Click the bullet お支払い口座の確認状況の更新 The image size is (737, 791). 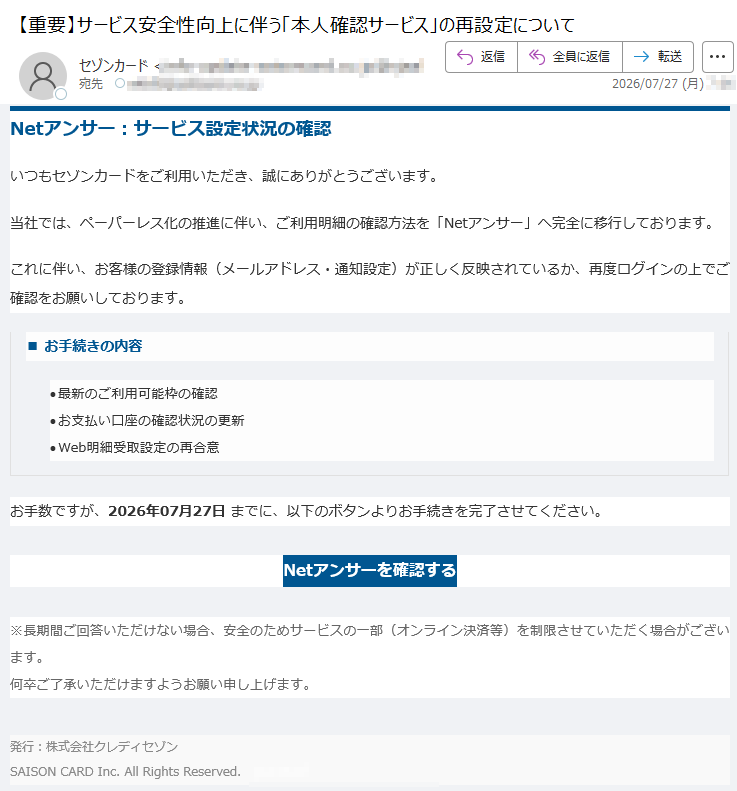[151, 421]
